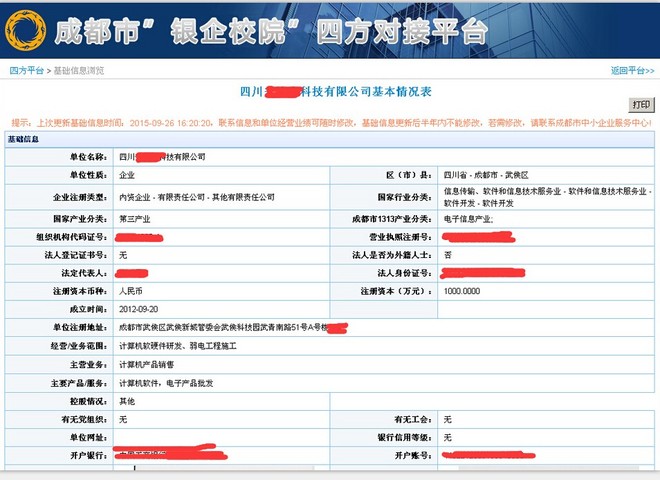Click the 有无工会 value 无

point(448,419)
